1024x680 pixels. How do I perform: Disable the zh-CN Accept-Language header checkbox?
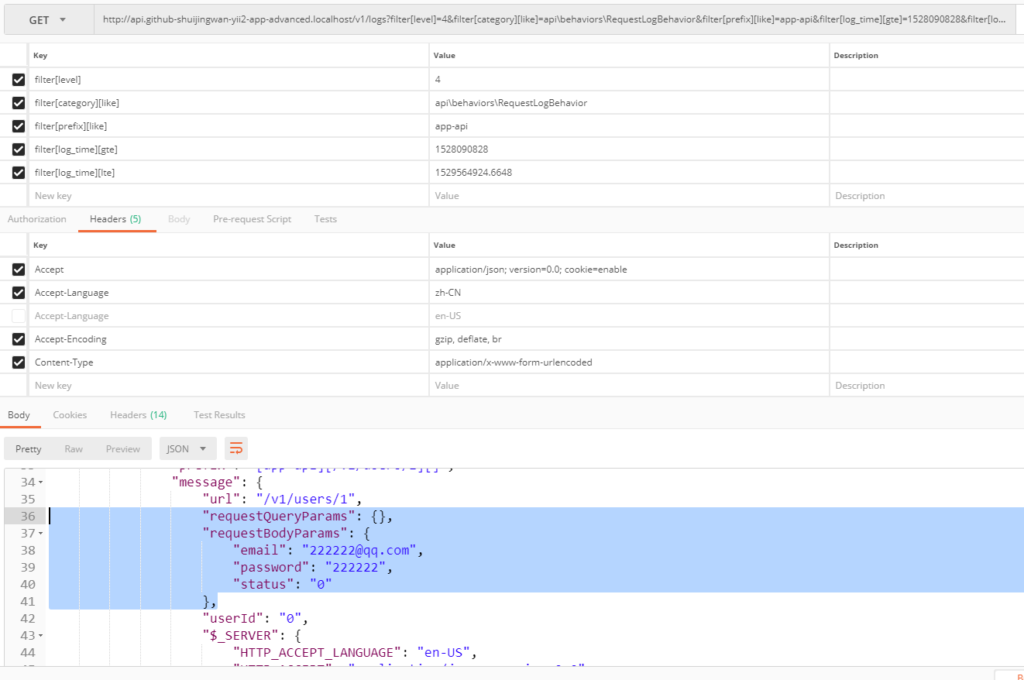coord(18,293)
